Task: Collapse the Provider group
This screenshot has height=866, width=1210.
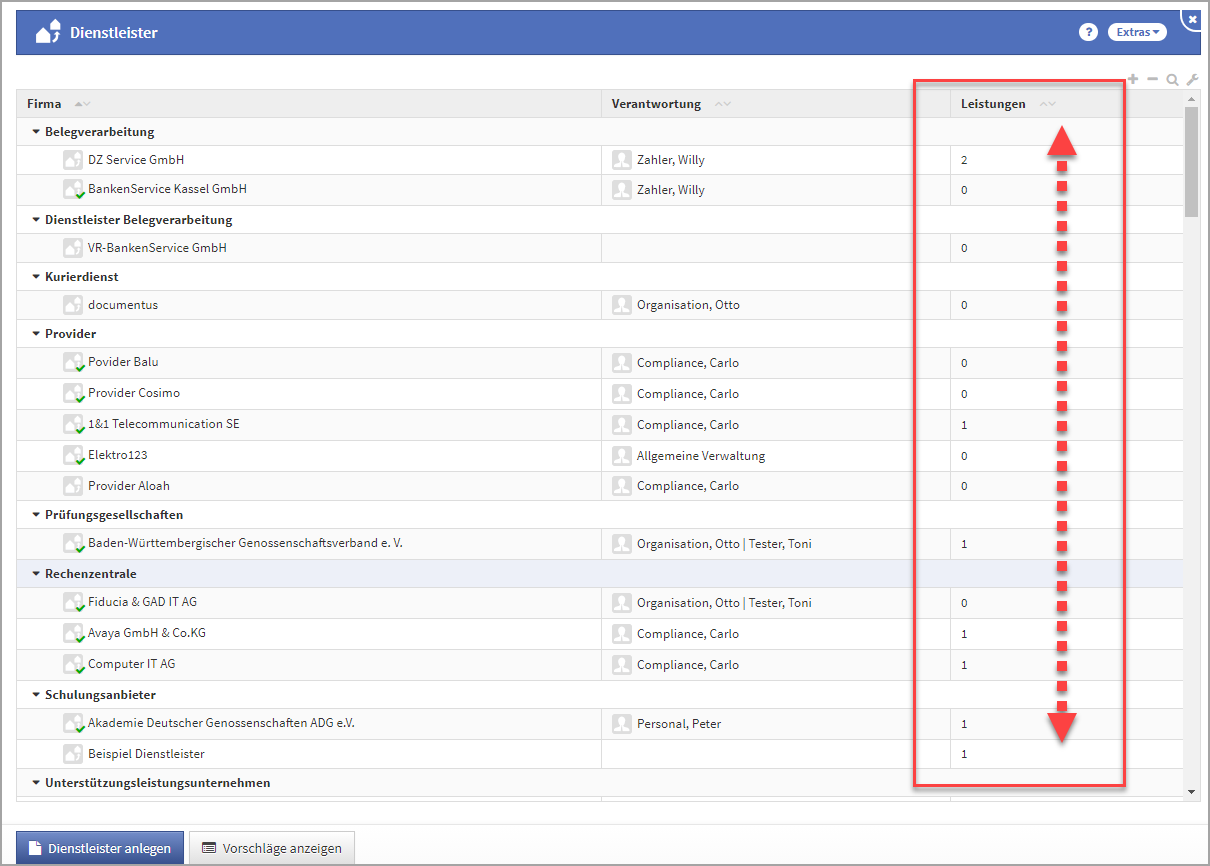Action: [36, 334]
